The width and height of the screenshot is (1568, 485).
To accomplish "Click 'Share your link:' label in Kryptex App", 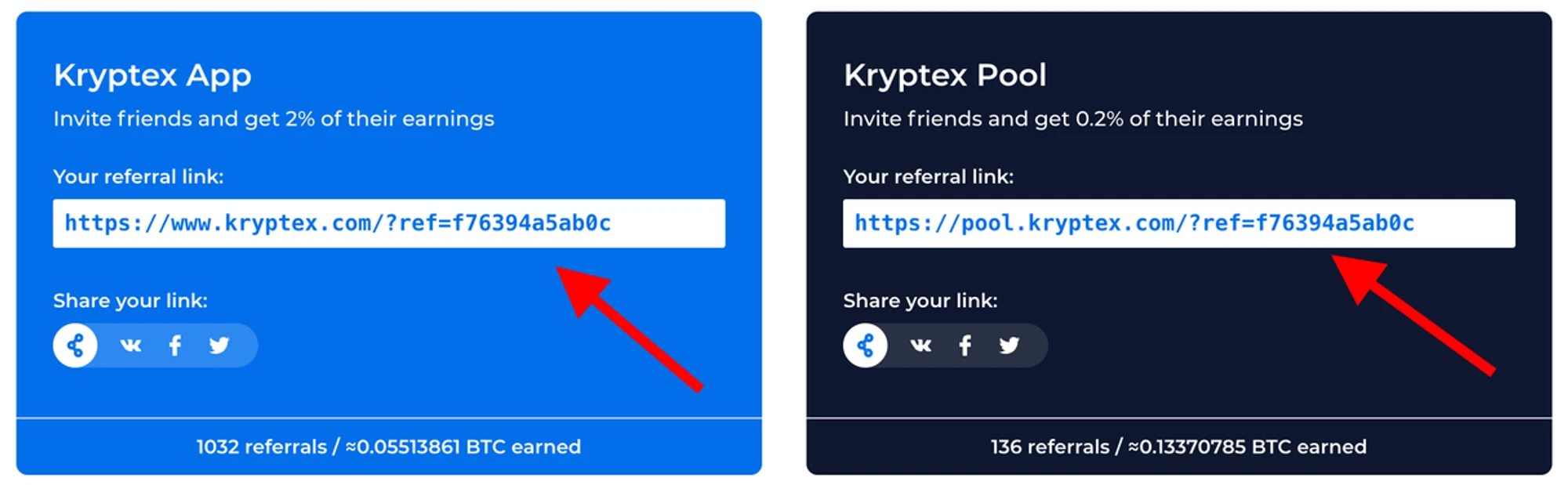I will click(x=130, y=301).
